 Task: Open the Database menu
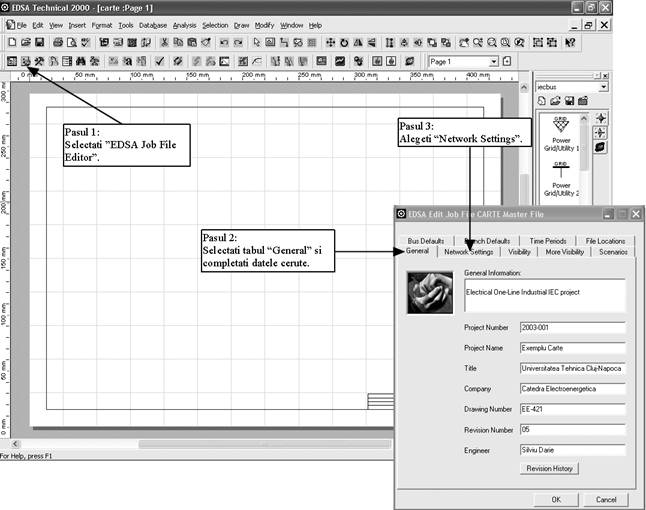coord(152,25)
